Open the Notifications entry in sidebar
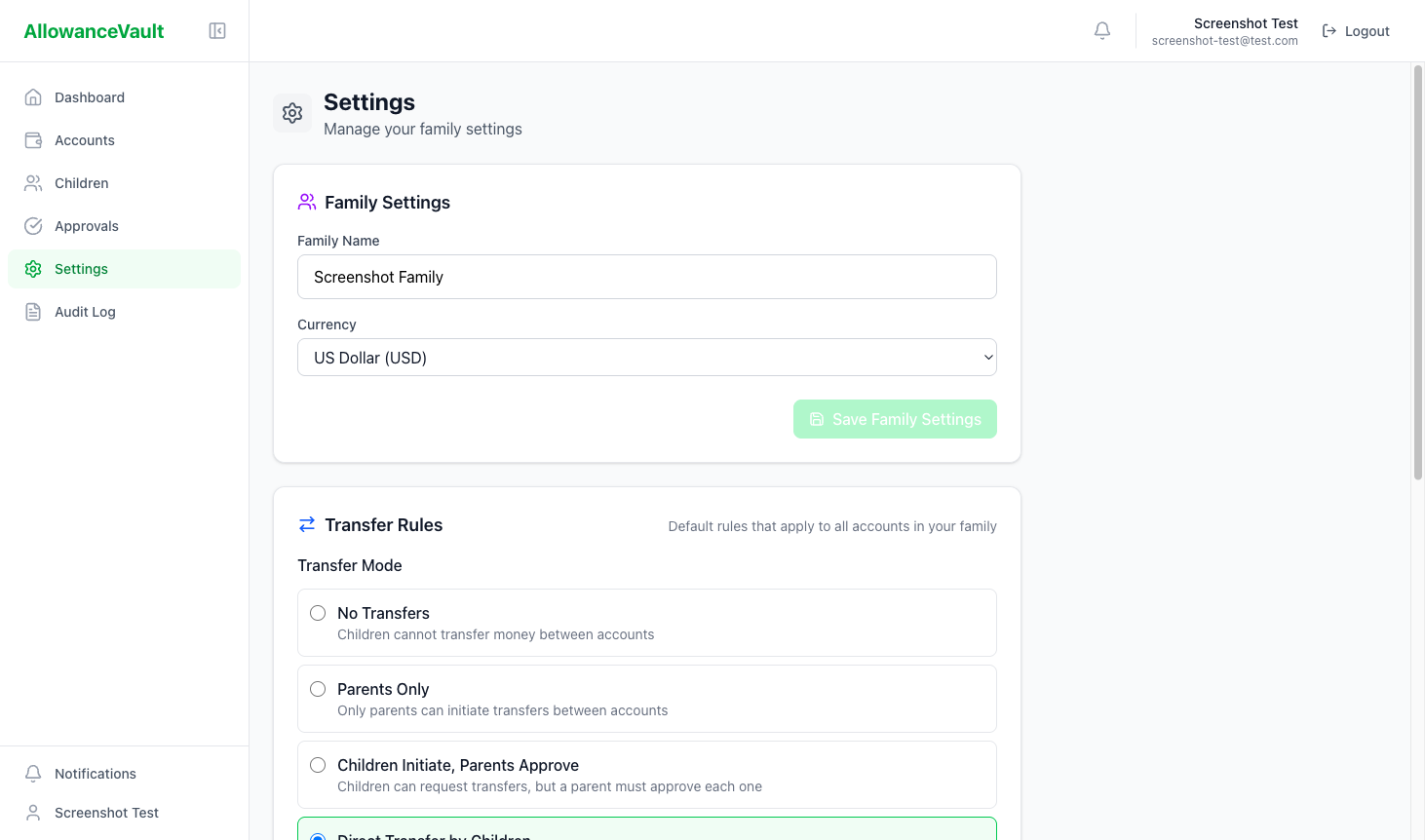 [x=94, y=773]
